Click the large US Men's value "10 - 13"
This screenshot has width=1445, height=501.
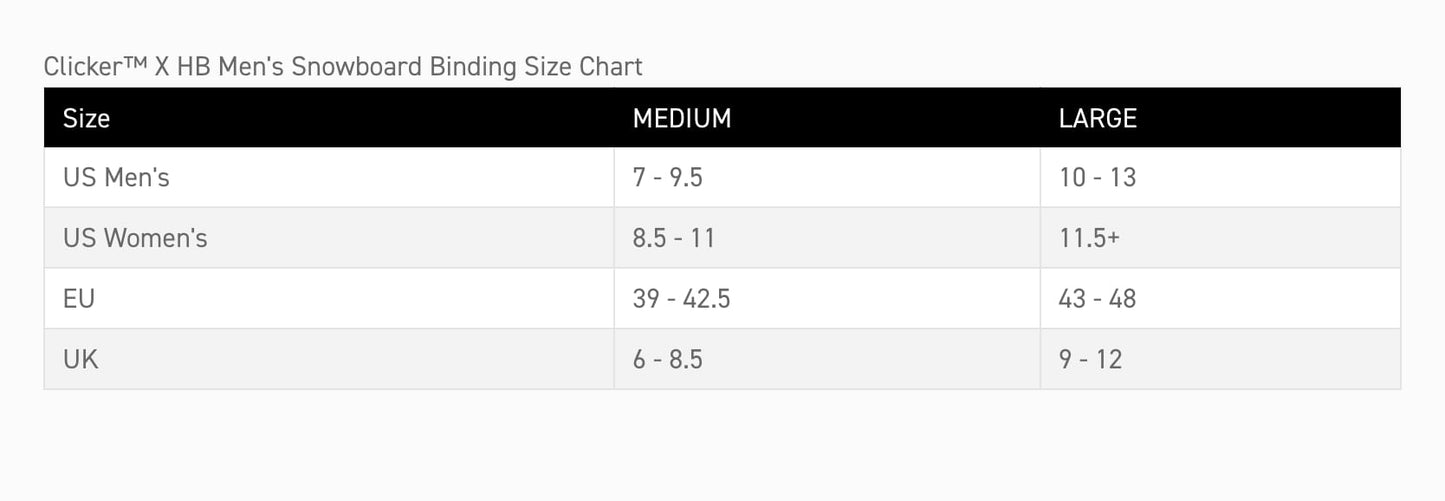[x=1097, y=178]
